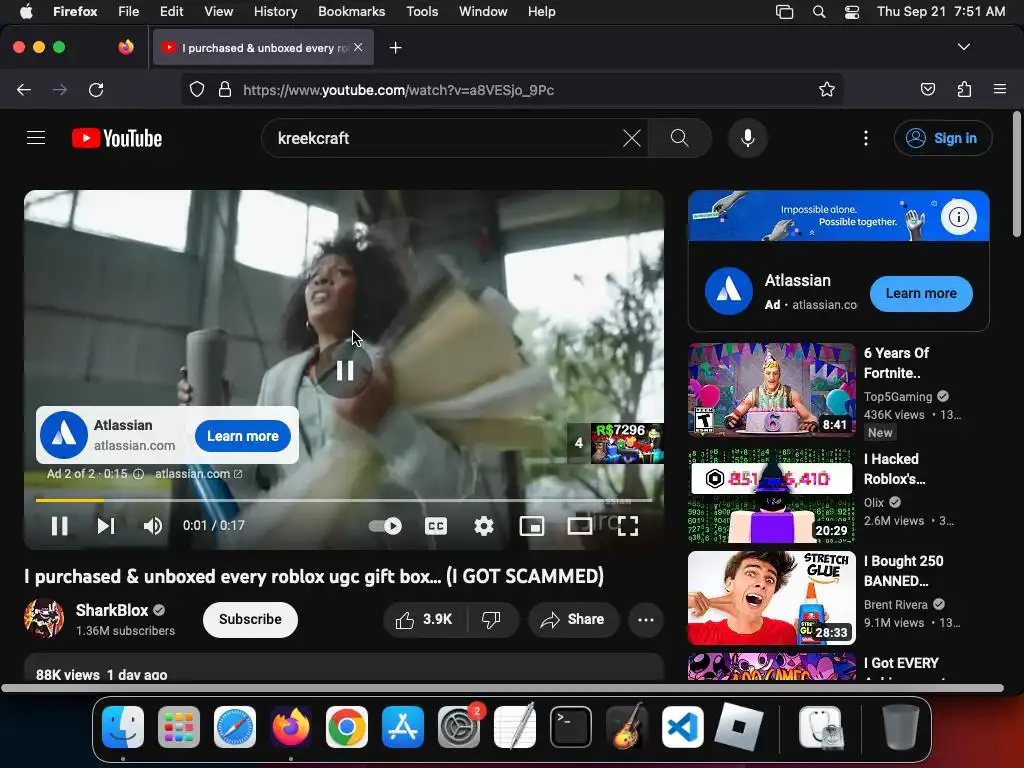Viewport: 1024px width, 768px height.
Task: Open macOS Control Center
Action: (x=852, y=12)
